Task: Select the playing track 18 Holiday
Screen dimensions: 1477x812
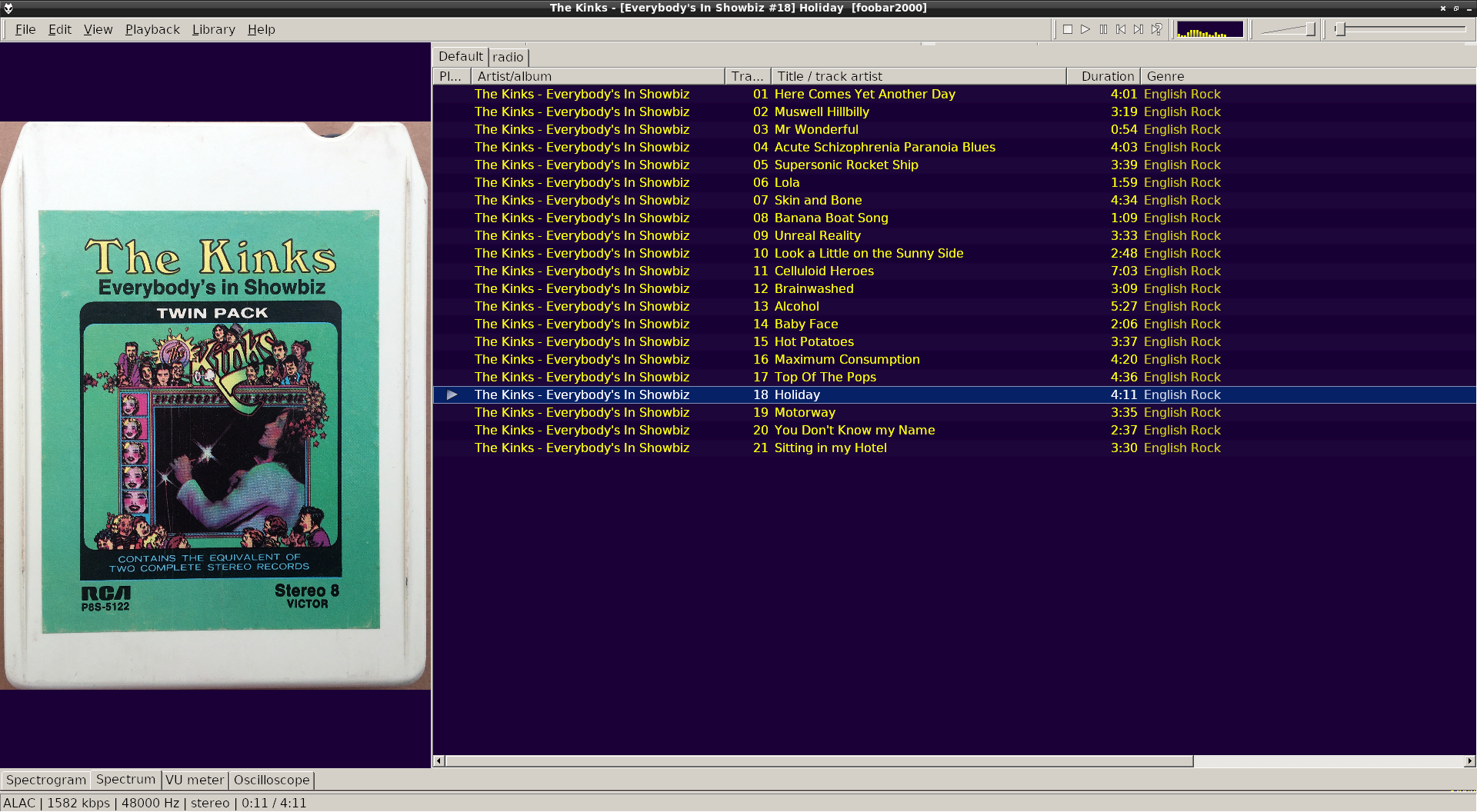Action: tap(954, 394)
